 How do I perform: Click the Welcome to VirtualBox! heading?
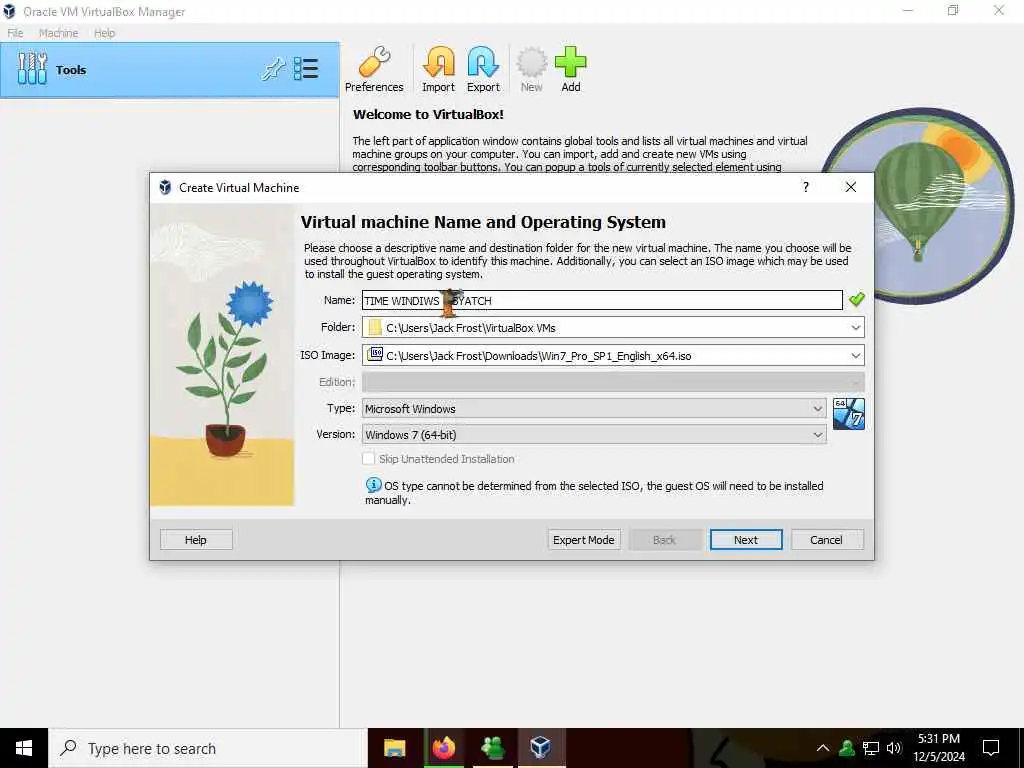coord(428,114)
